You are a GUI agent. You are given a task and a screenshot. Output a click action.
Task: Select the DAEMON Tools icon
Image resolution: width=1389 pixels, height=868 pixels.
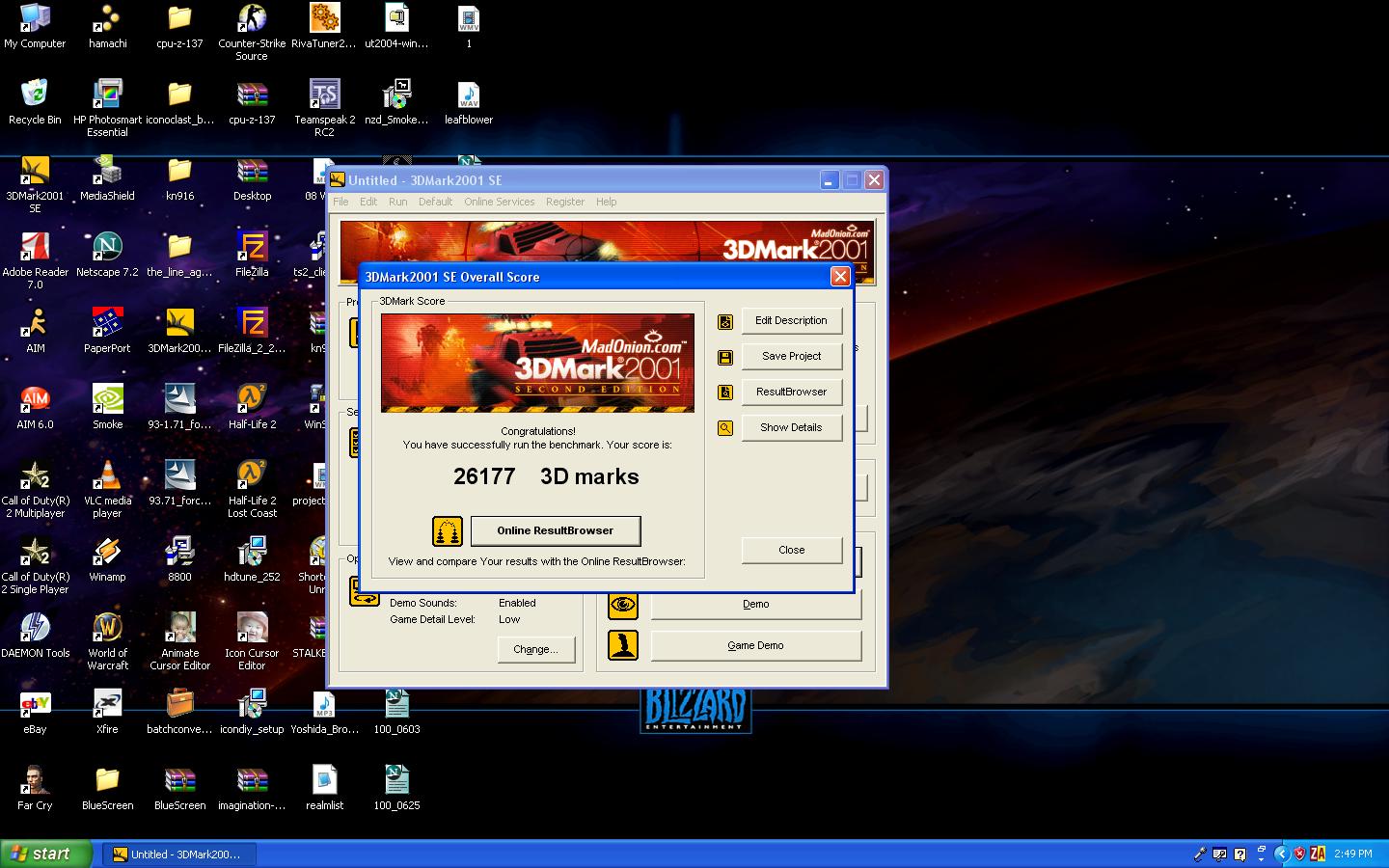(x=35, y=636)
